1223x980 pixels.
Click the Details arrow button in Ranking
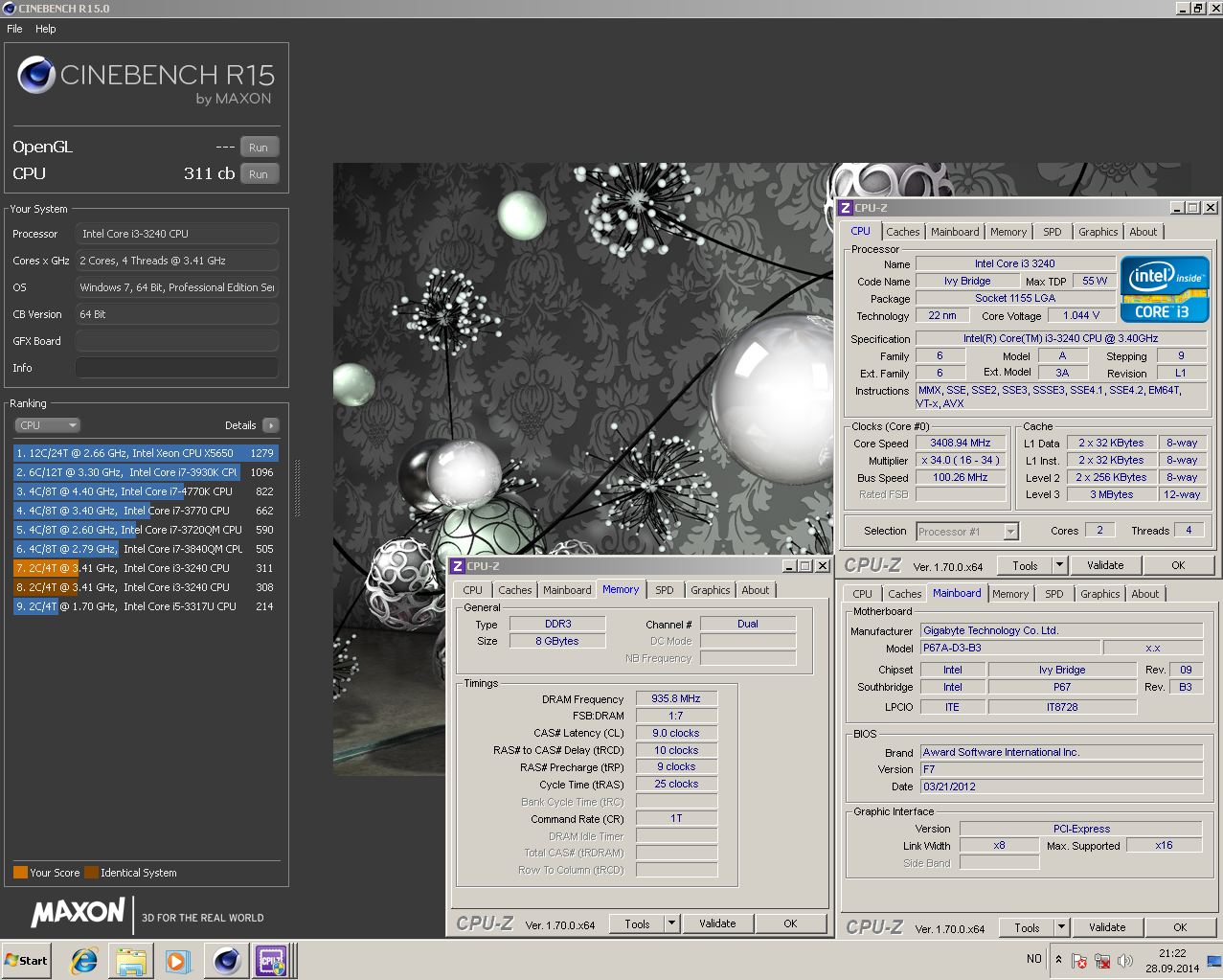tap(271, 425)
